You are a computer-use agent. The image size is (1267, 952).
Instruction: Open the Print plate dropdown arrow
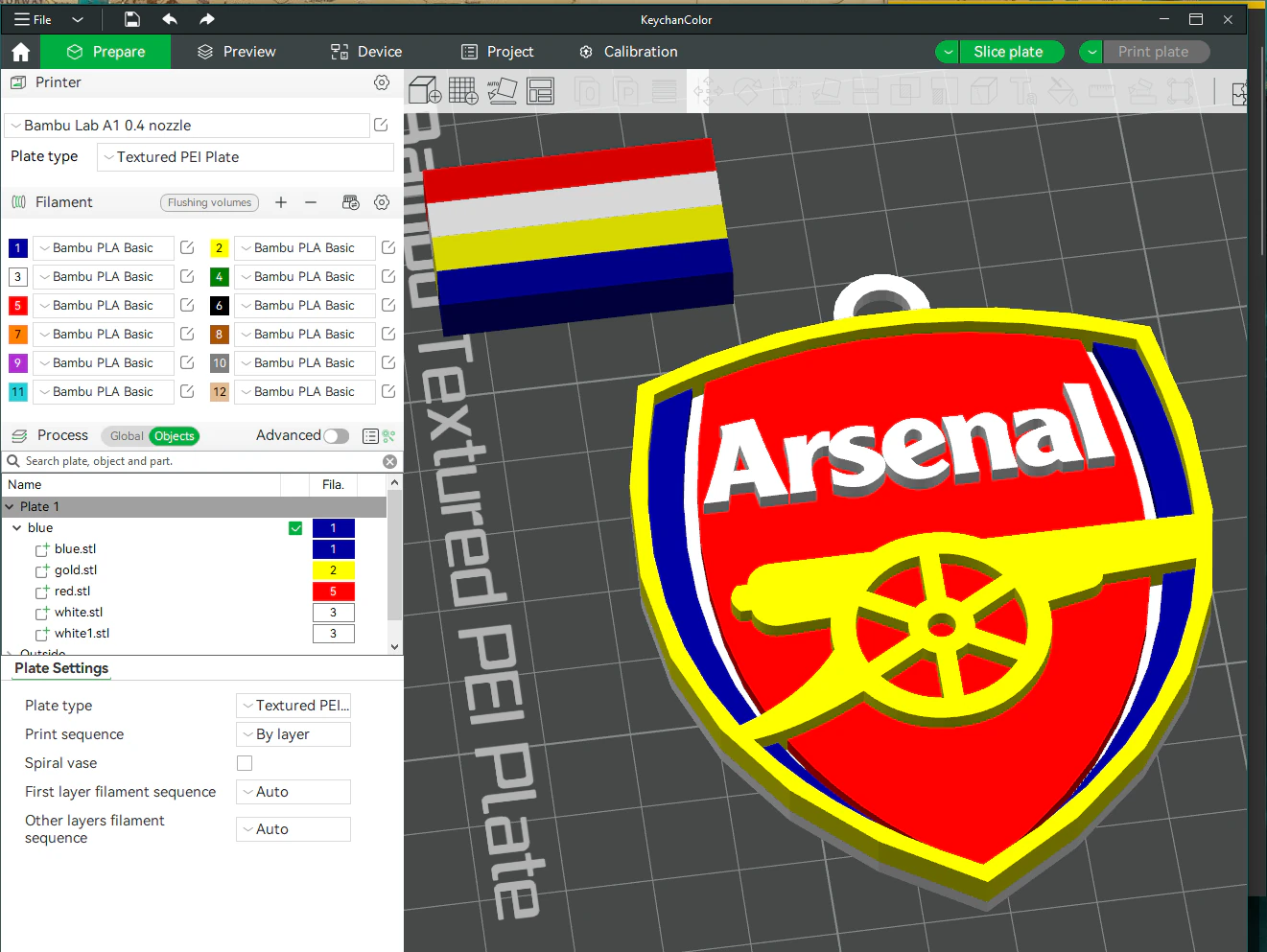point(1091,52)
